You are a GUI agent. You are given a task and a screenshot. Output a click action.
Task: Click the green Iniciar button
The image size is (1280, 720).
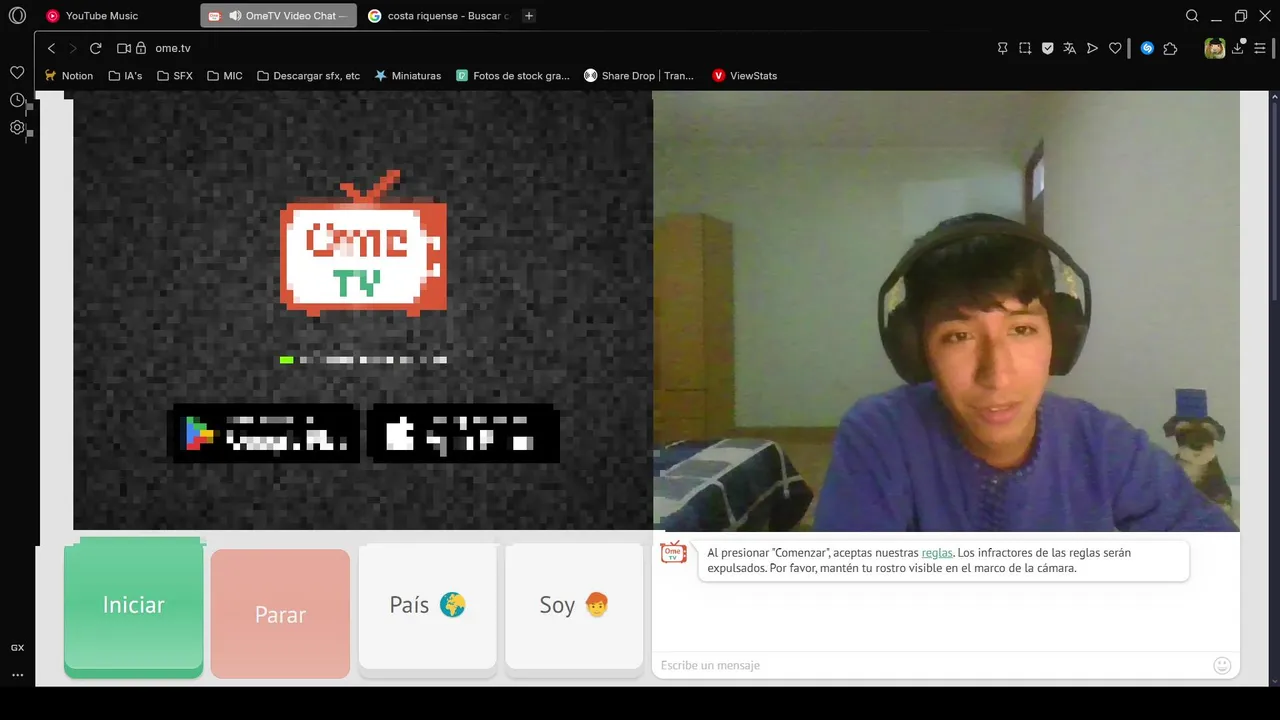coord(133,606)
